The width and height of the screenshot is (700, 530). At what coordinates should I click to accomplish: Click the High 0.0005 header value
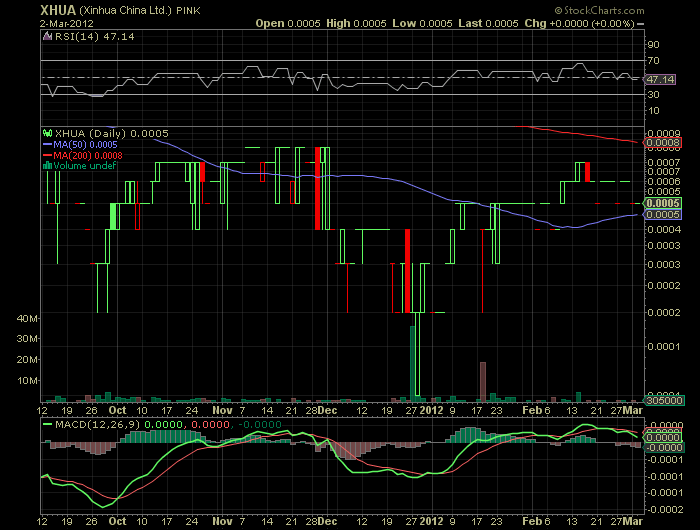(x=356, y=23)
